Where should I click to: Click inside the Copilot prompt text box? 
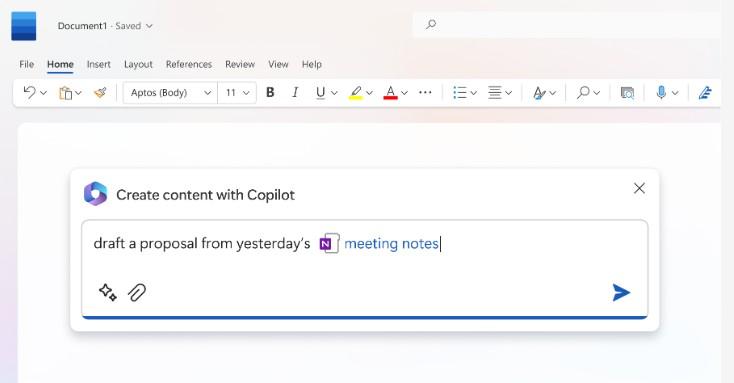pos(365,269)
